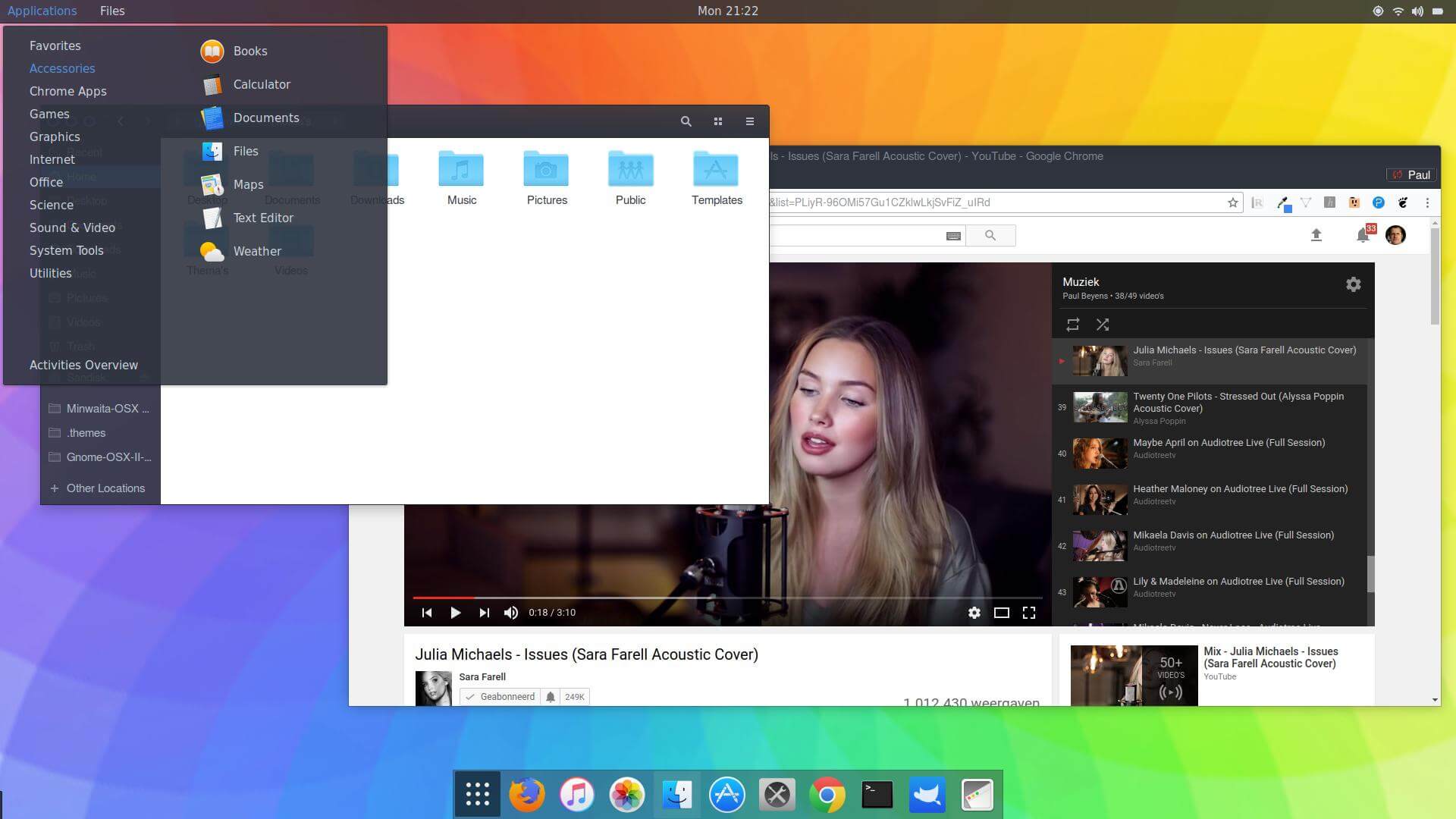
Task: Toggle playlist shuffle button
Action: (x=1103, y=325)
